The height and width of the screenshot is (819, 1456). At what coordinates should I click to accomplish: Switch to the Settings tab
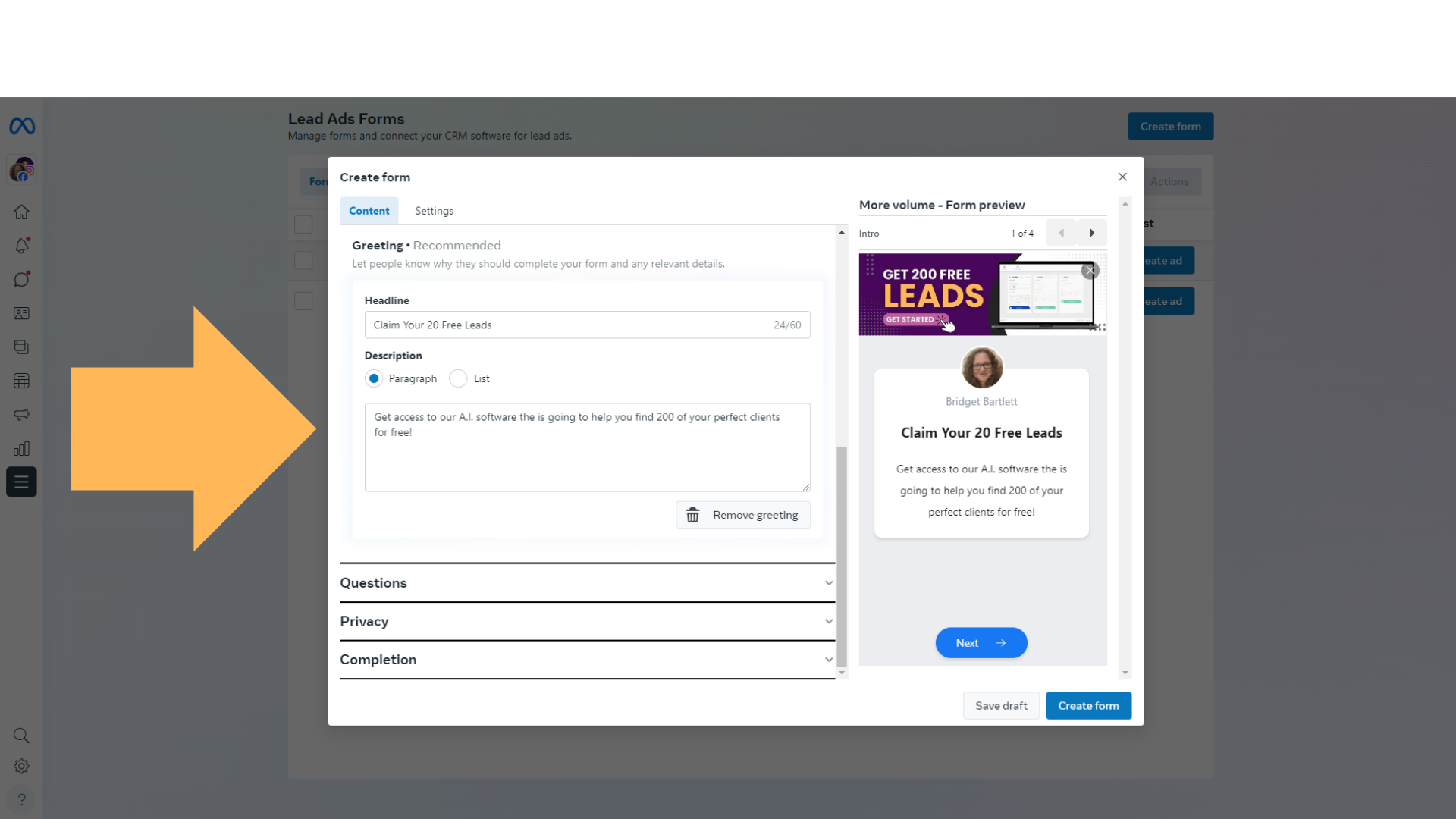(435, 210)
